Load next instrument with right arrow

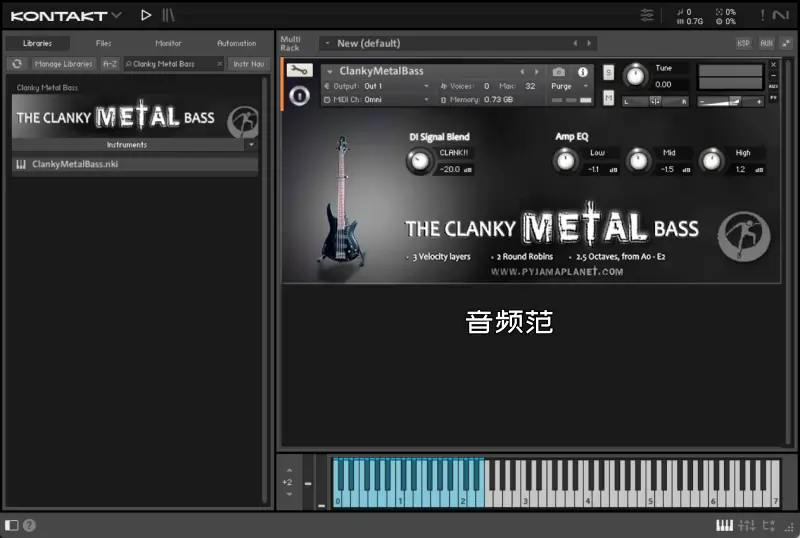[x=536, y=71]
